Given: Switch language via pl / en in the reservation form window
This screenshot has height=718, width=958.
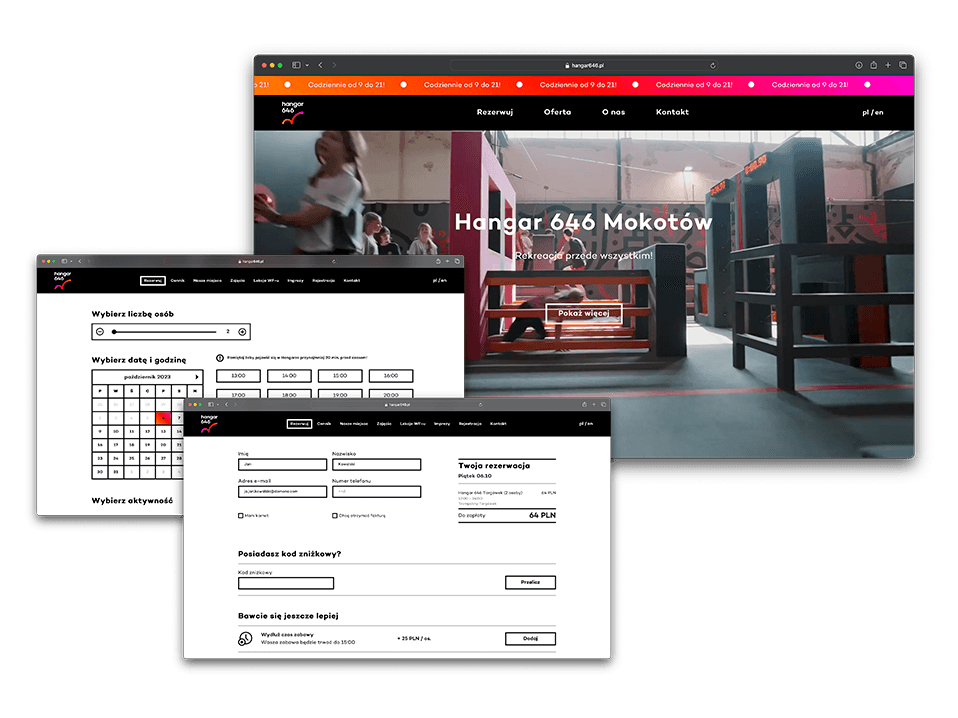Looking at the screenshot, I should [x=586, y=423].
